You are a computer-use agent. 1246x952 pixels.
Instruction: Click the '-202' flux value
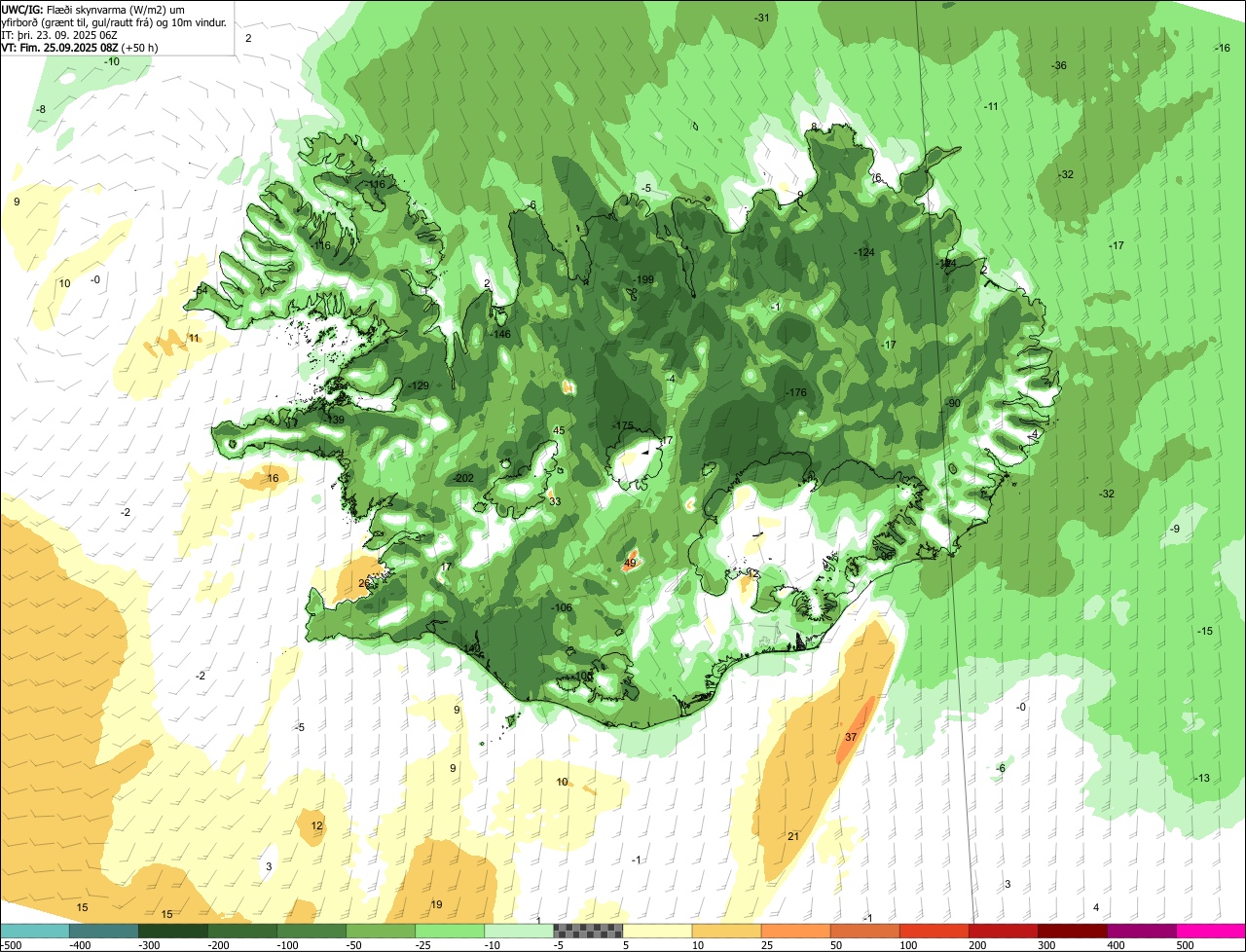(463, 478)
